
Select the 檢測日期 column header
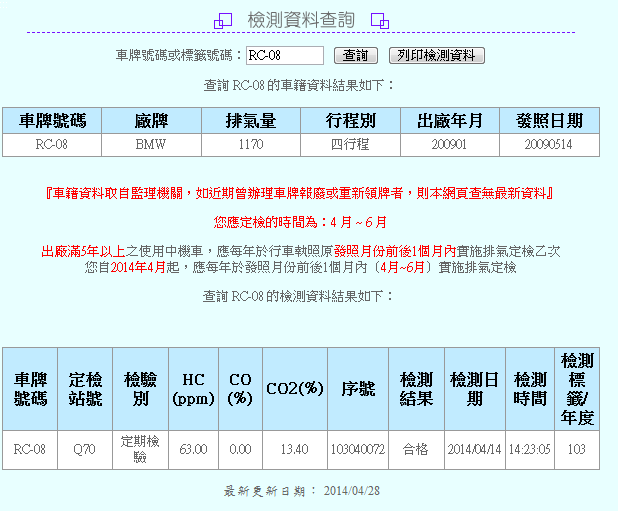[x=475, y=389]
